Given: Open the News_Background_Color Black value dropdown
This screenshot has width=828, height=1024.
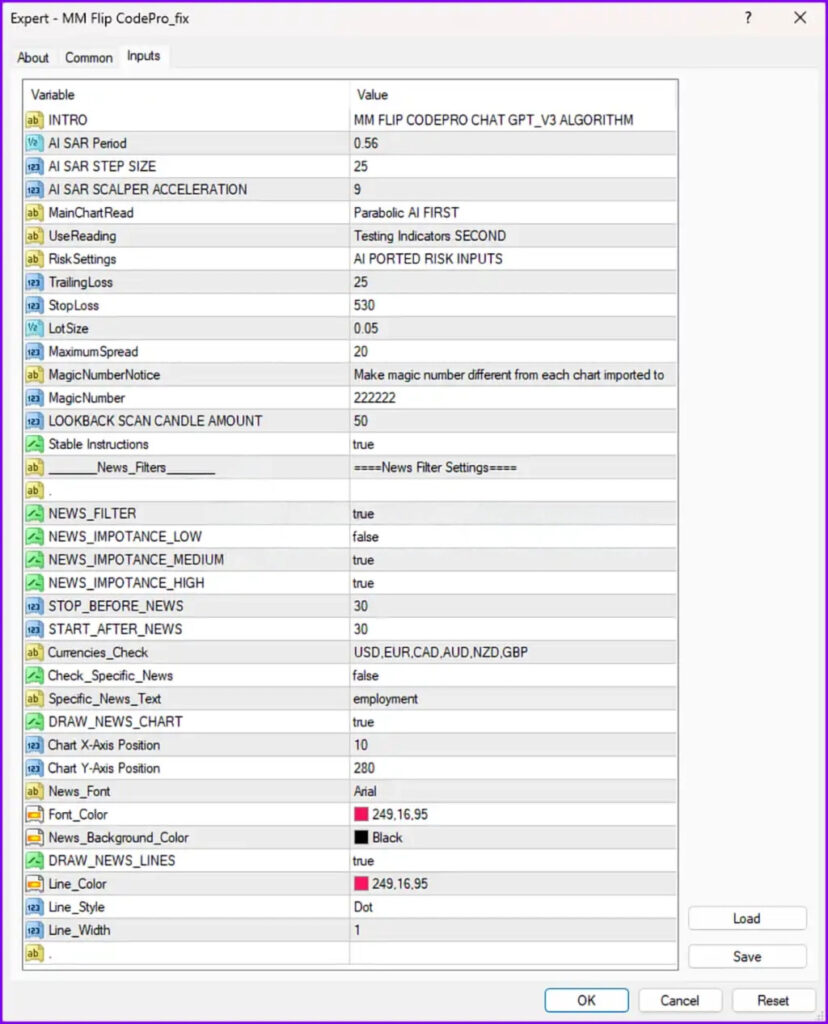Looking at the screenshot, I should 512,838.
